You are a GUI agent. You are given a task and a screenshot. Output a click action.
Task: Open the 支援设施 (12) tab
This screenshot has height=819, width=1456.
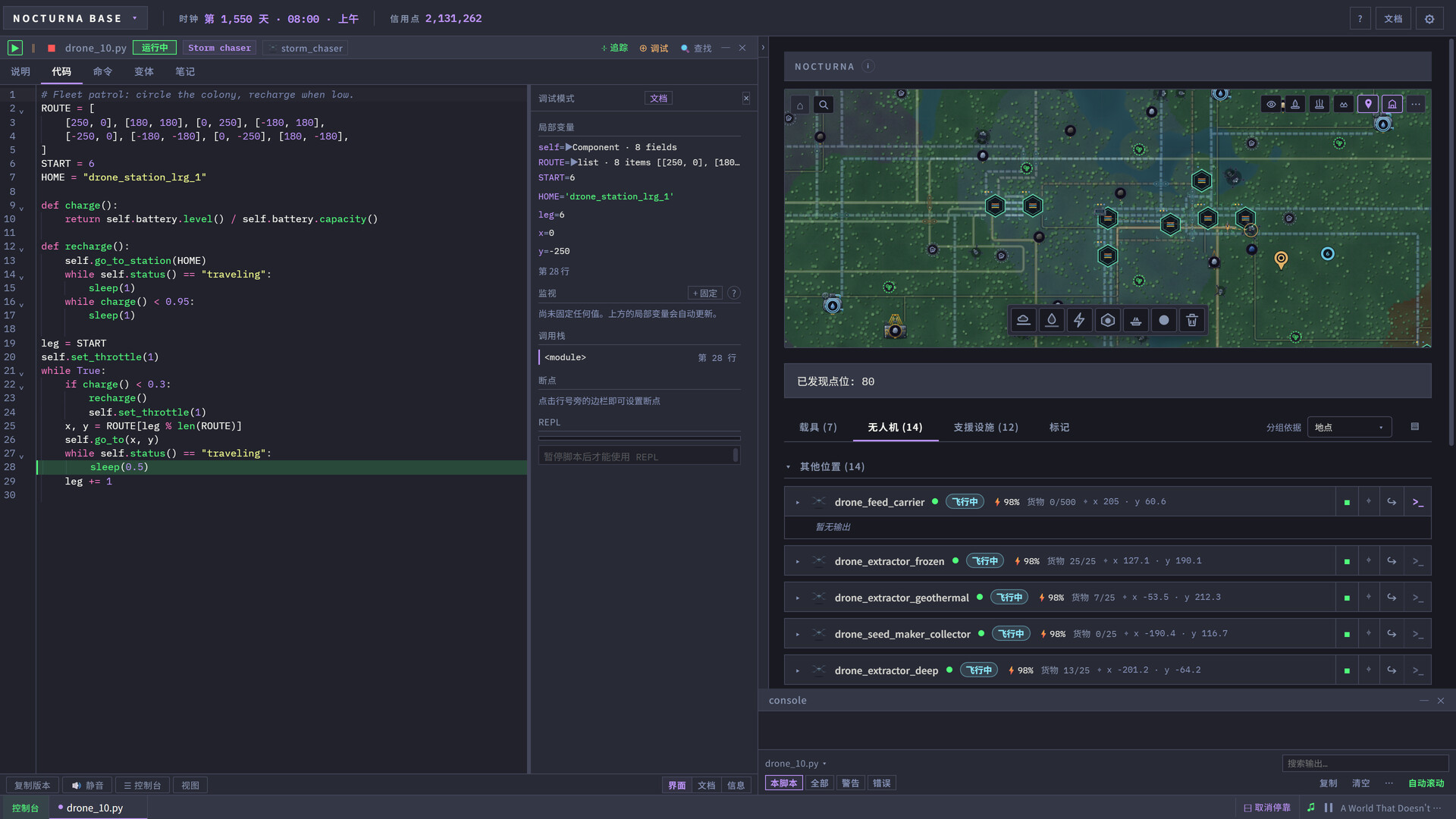tap(986, 427)
